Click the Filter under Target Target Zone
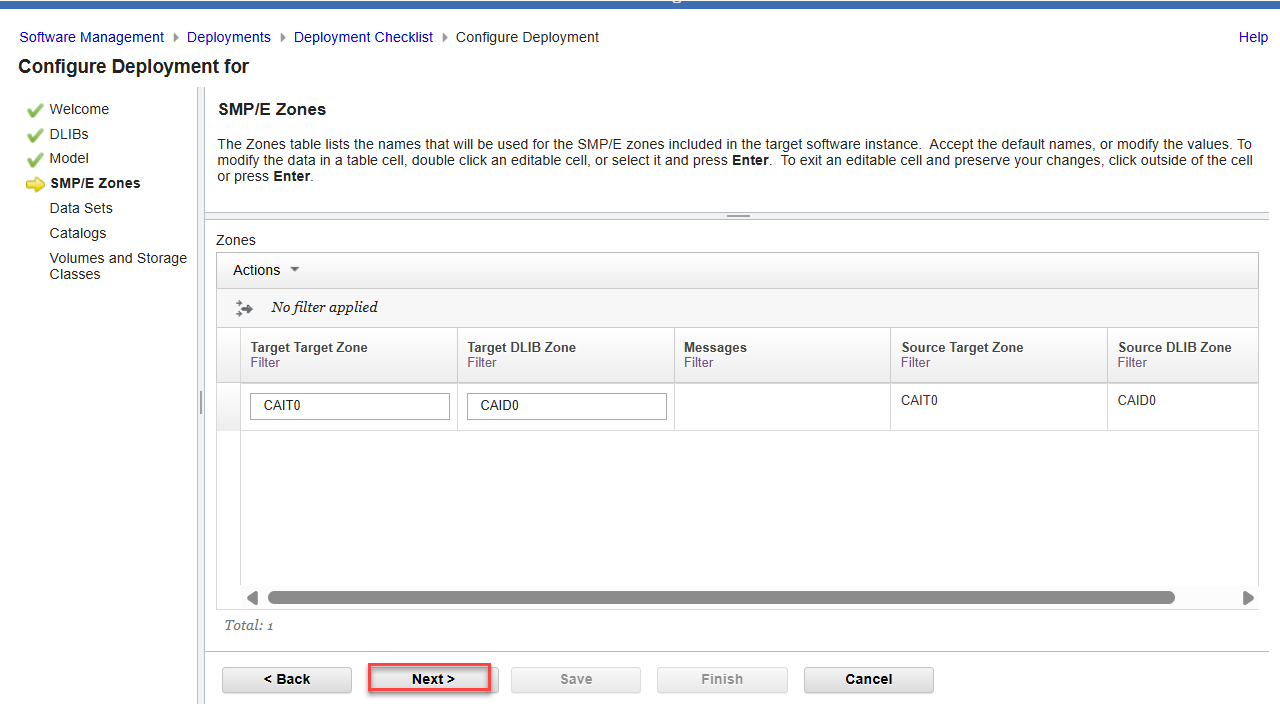The height and width of the screenshot is (704, 1280). [x=265, y=363]
